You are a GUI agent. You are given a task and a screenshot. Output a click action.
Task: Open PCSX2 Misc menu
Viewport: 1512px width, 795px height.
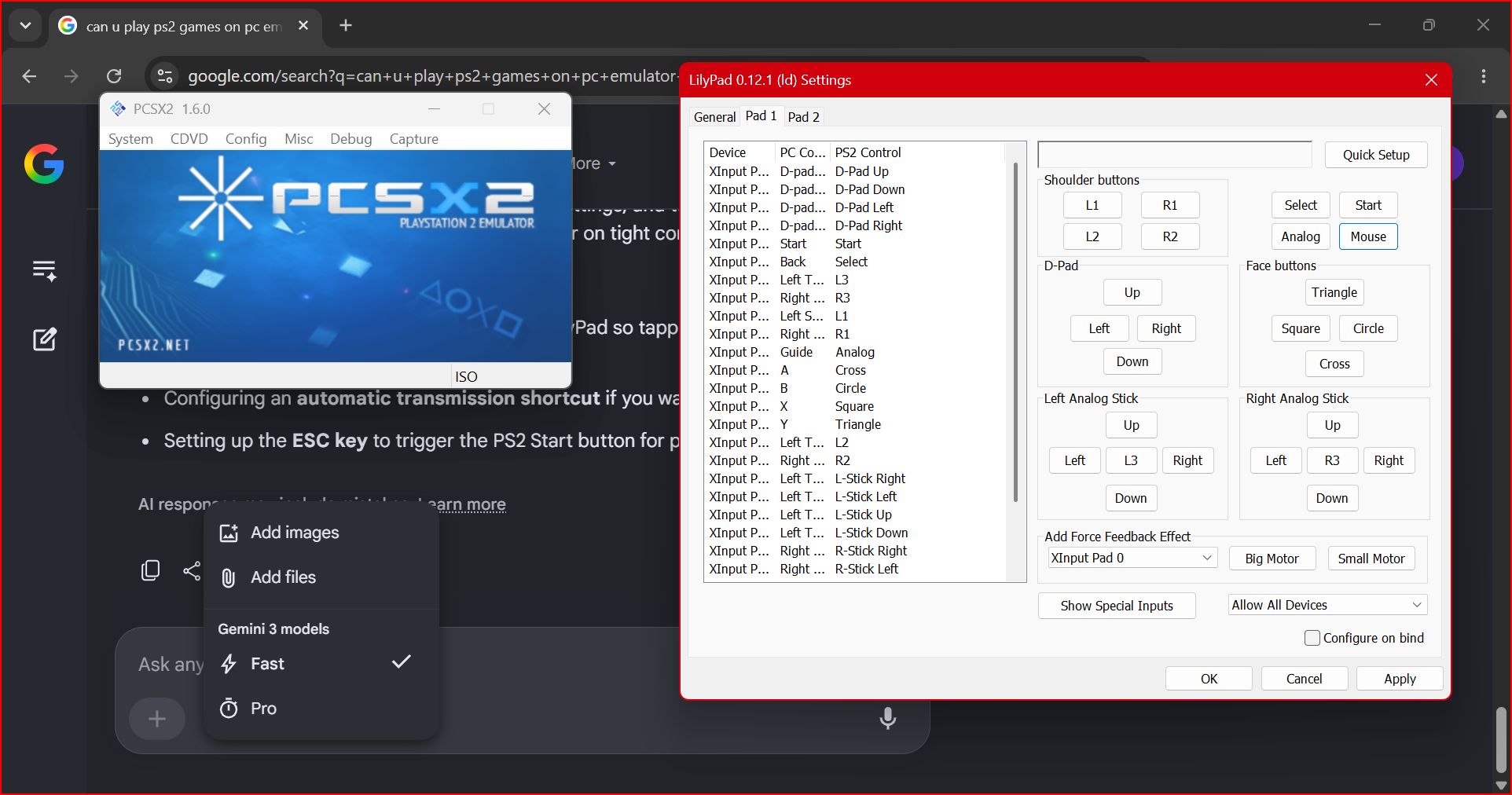tap(299, 139)
